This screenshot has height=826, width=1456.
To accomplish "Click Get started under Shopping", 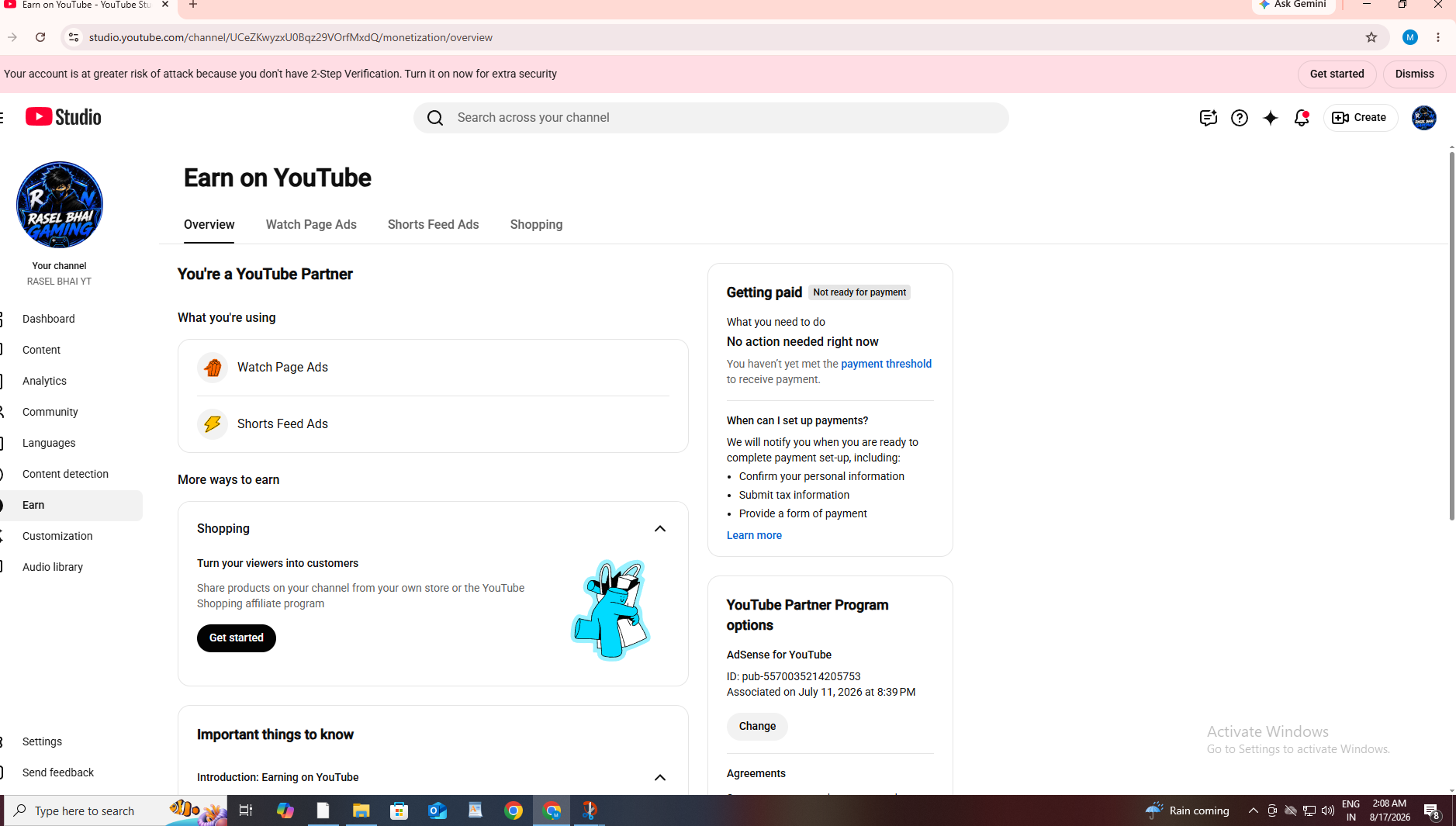I will (x=237, y=638).
